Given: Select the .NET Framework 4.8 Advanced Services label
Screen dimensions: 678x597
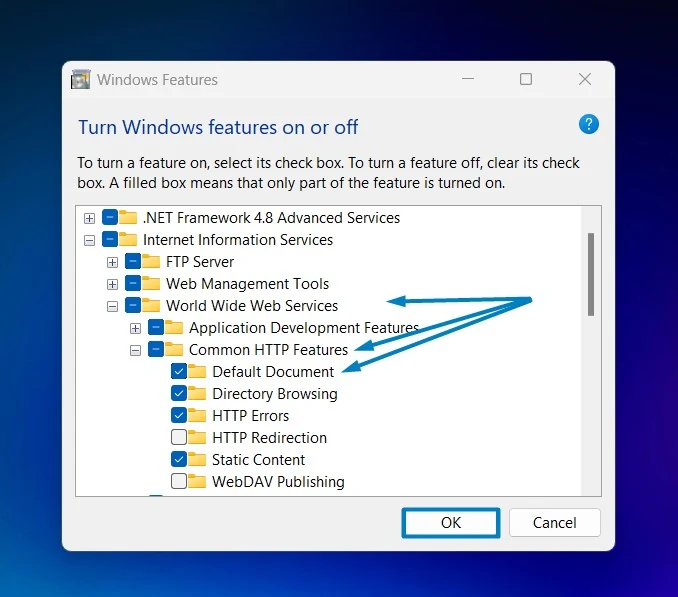Looking at the screenshot, I should (271, 217).
